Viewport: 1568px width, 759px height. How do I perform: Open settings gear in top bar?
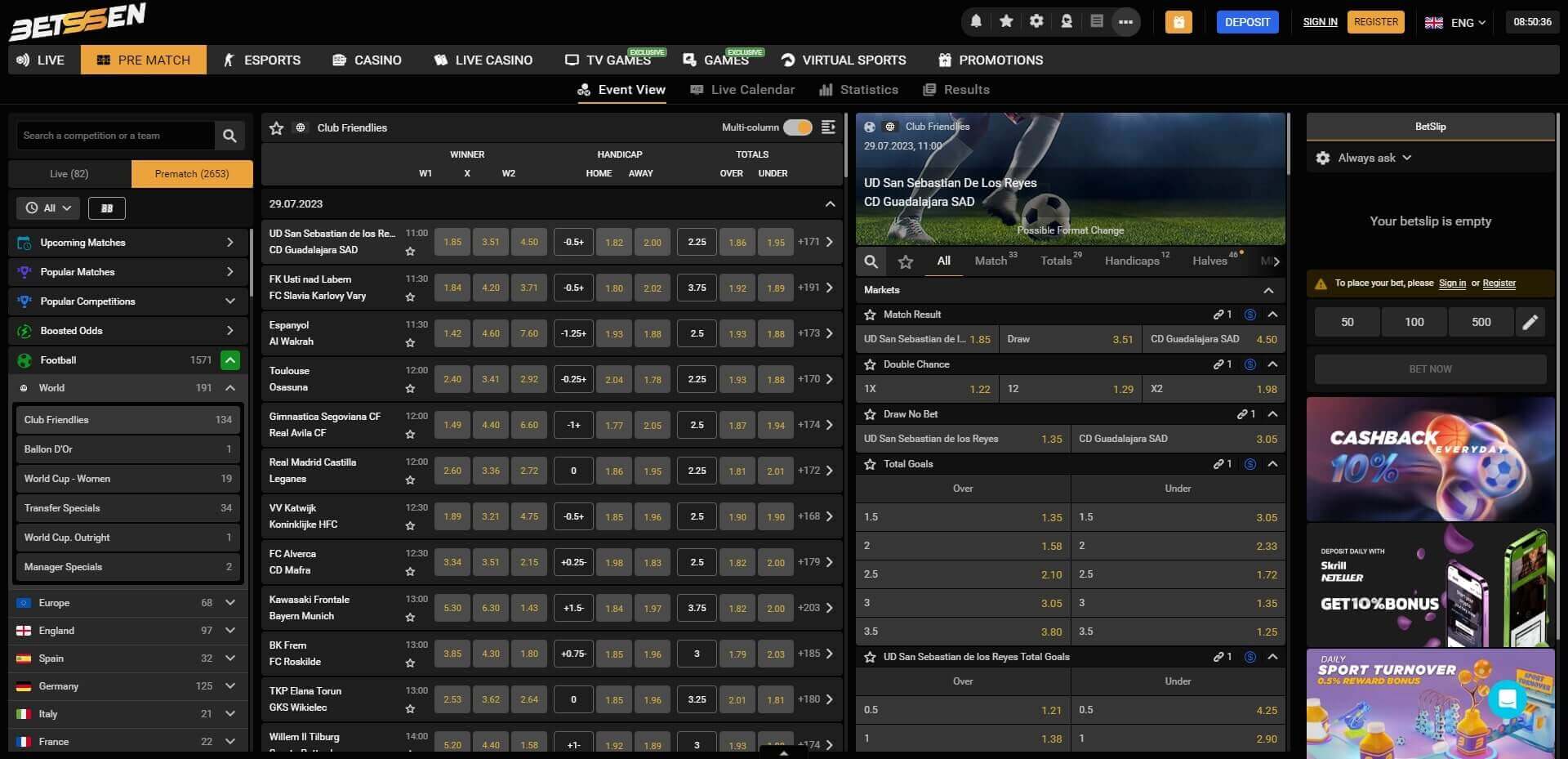[x=1036, y=22]
